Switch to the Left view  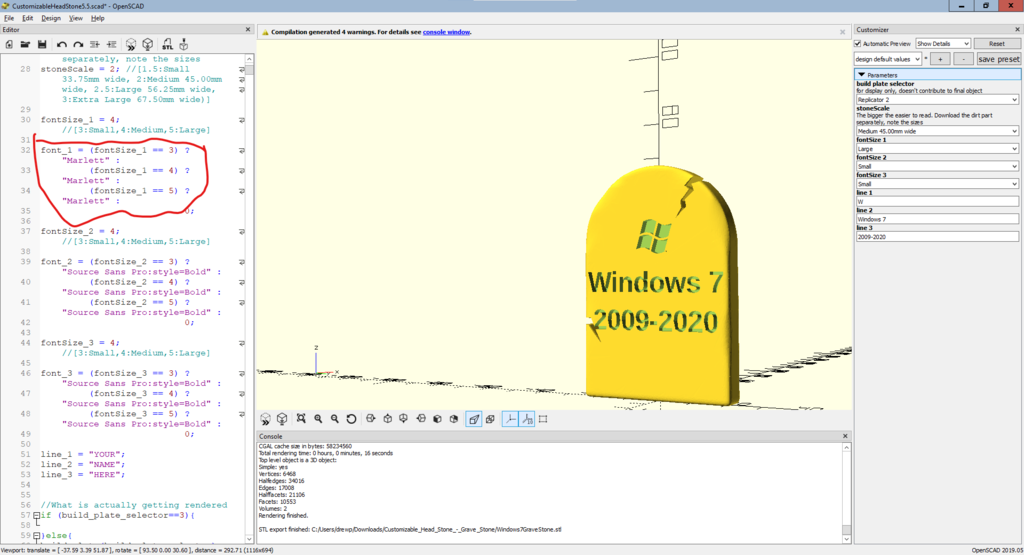(421, 419)
